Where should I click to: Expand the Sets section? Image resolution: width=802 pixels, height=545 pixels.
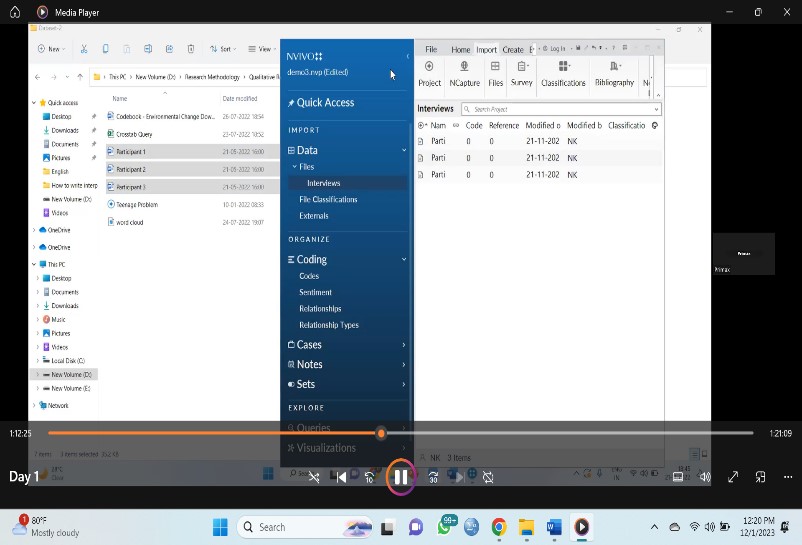click(x=404, y=384)
